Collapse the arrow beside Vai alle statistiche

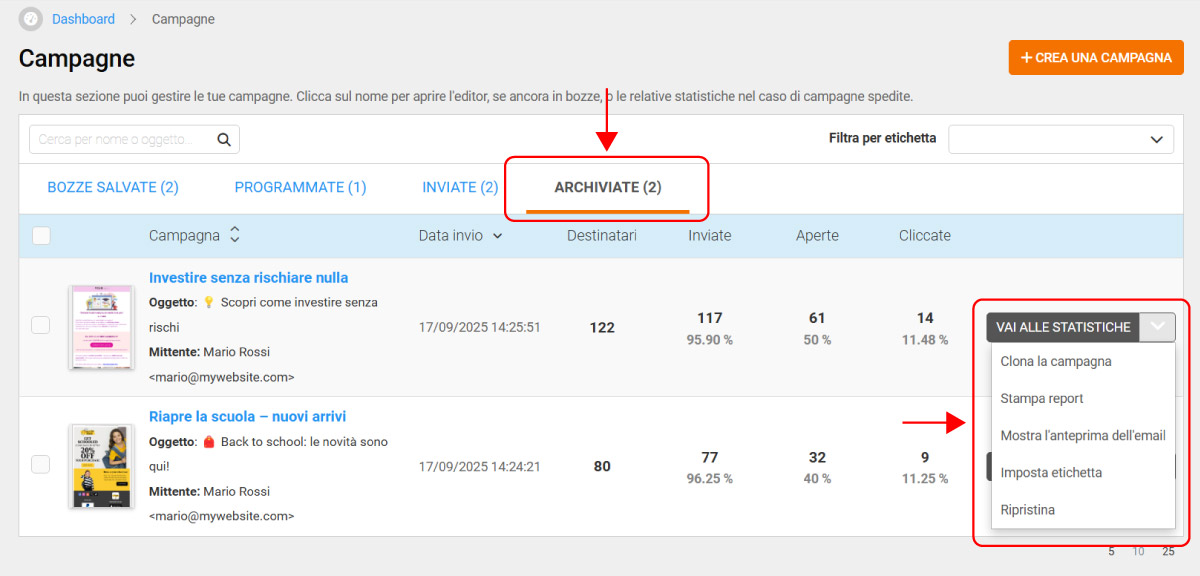(1158, 327)
